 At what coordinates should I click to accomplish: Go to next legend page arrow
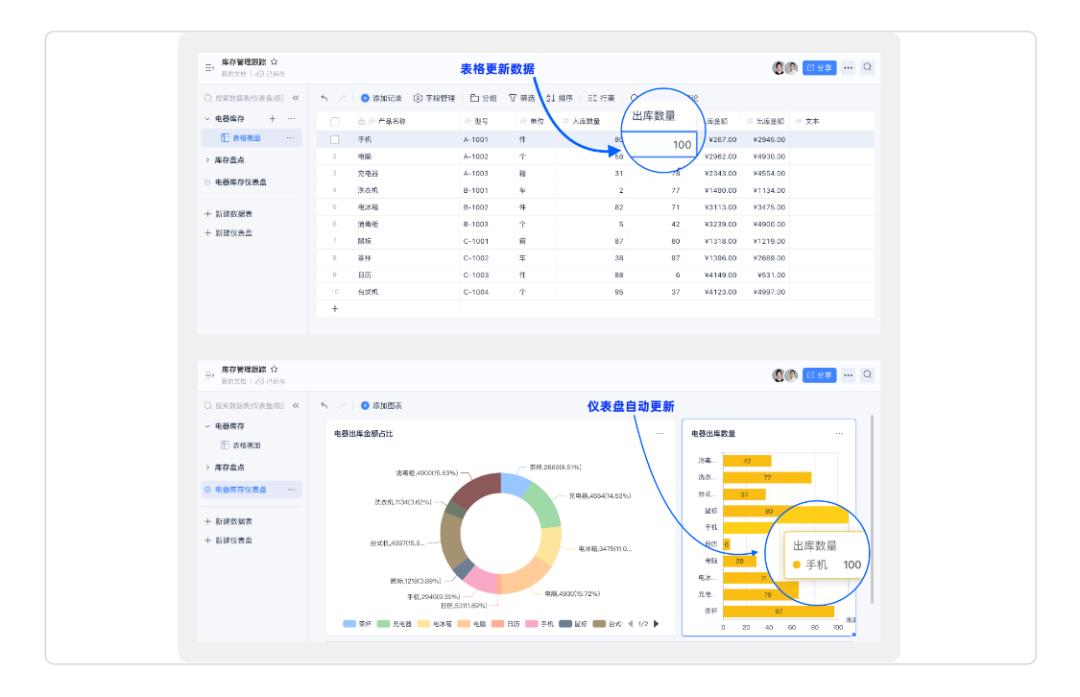click(x=656, y=624)
